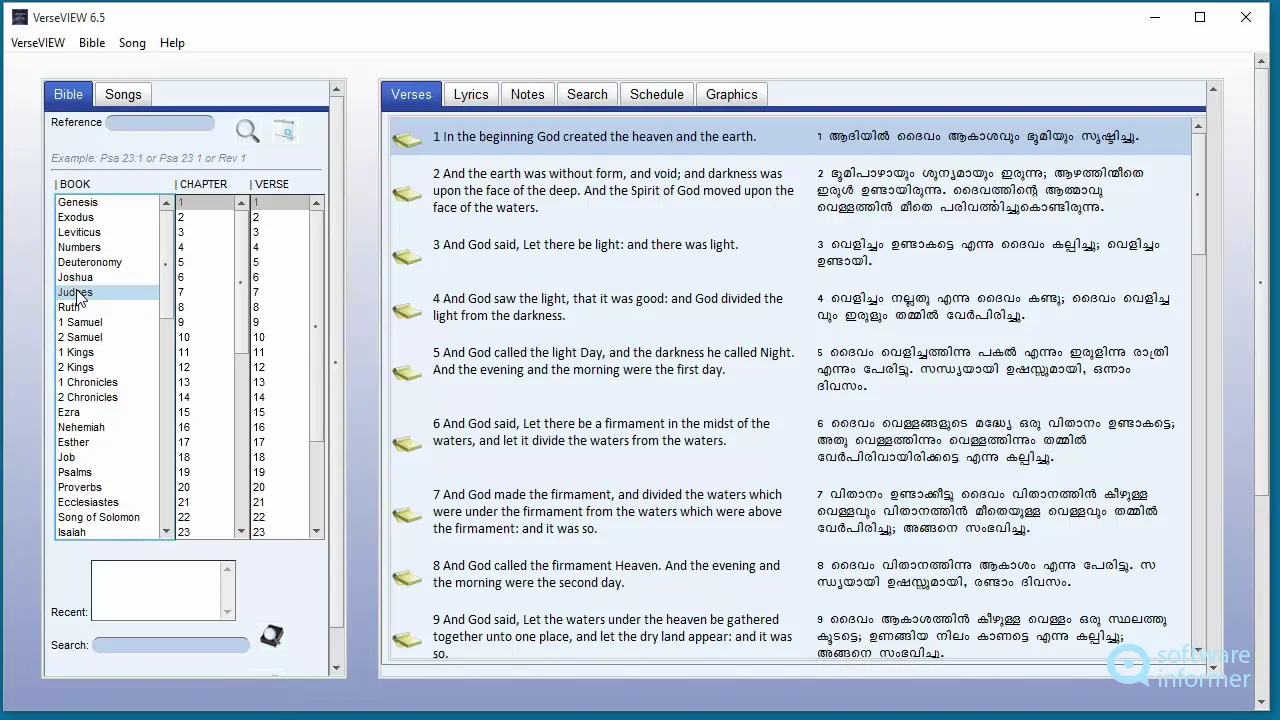Click the book icon next to verse 2
Viewport: 1280px width, 720px height.
[407, 193]
